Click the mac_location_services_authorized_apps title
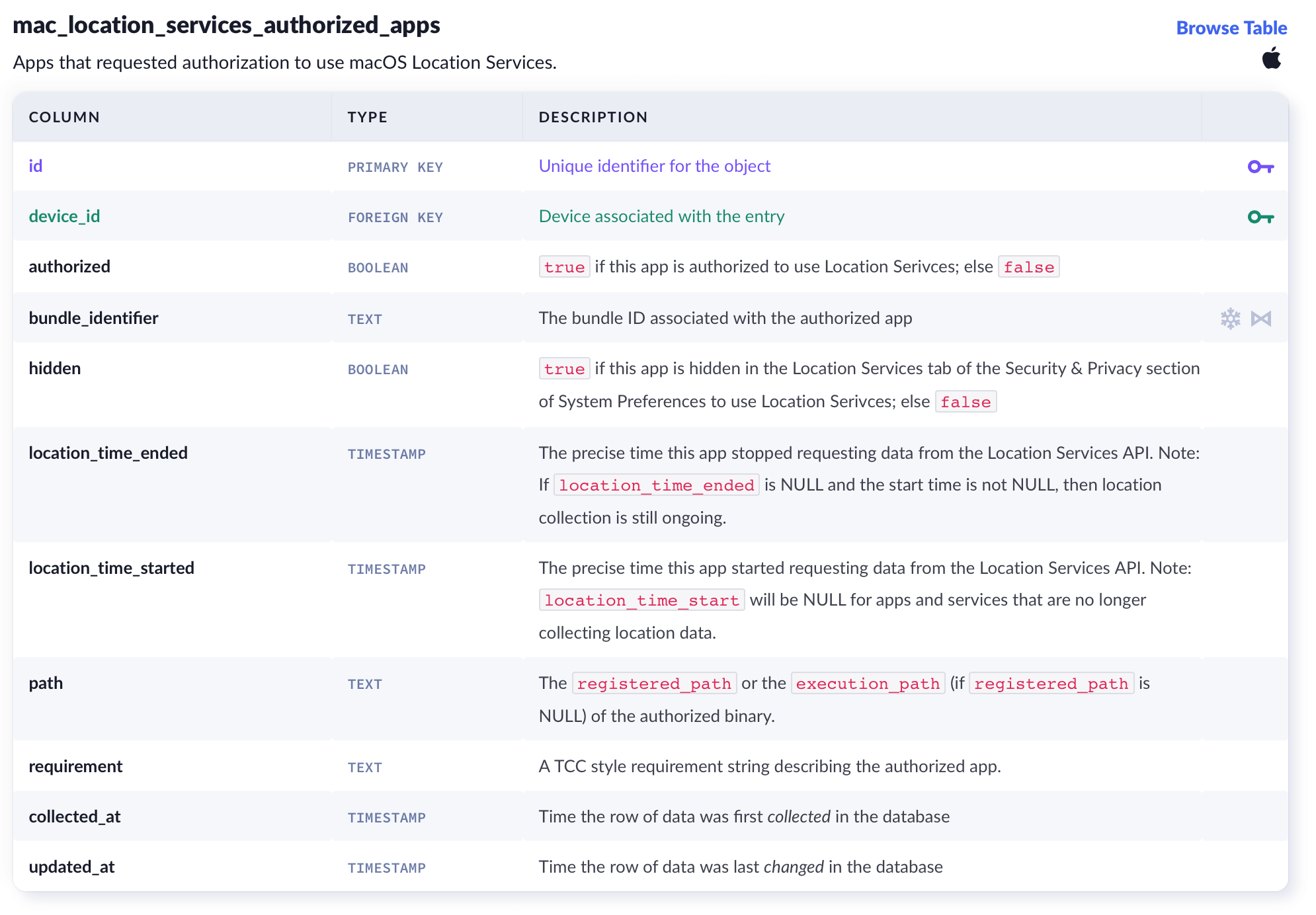The image size is (1316, 915). 226,25
